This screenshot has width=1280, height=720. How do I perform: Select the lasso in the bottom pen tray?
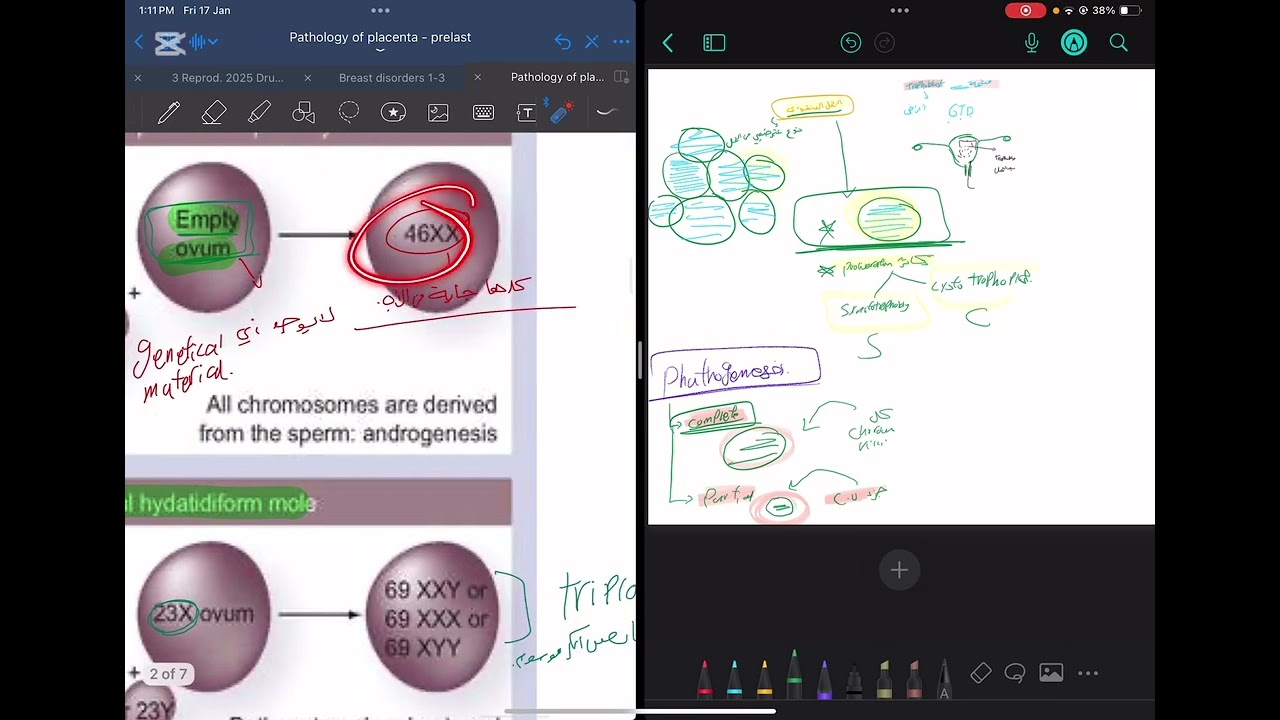[x=1015, y=673]
